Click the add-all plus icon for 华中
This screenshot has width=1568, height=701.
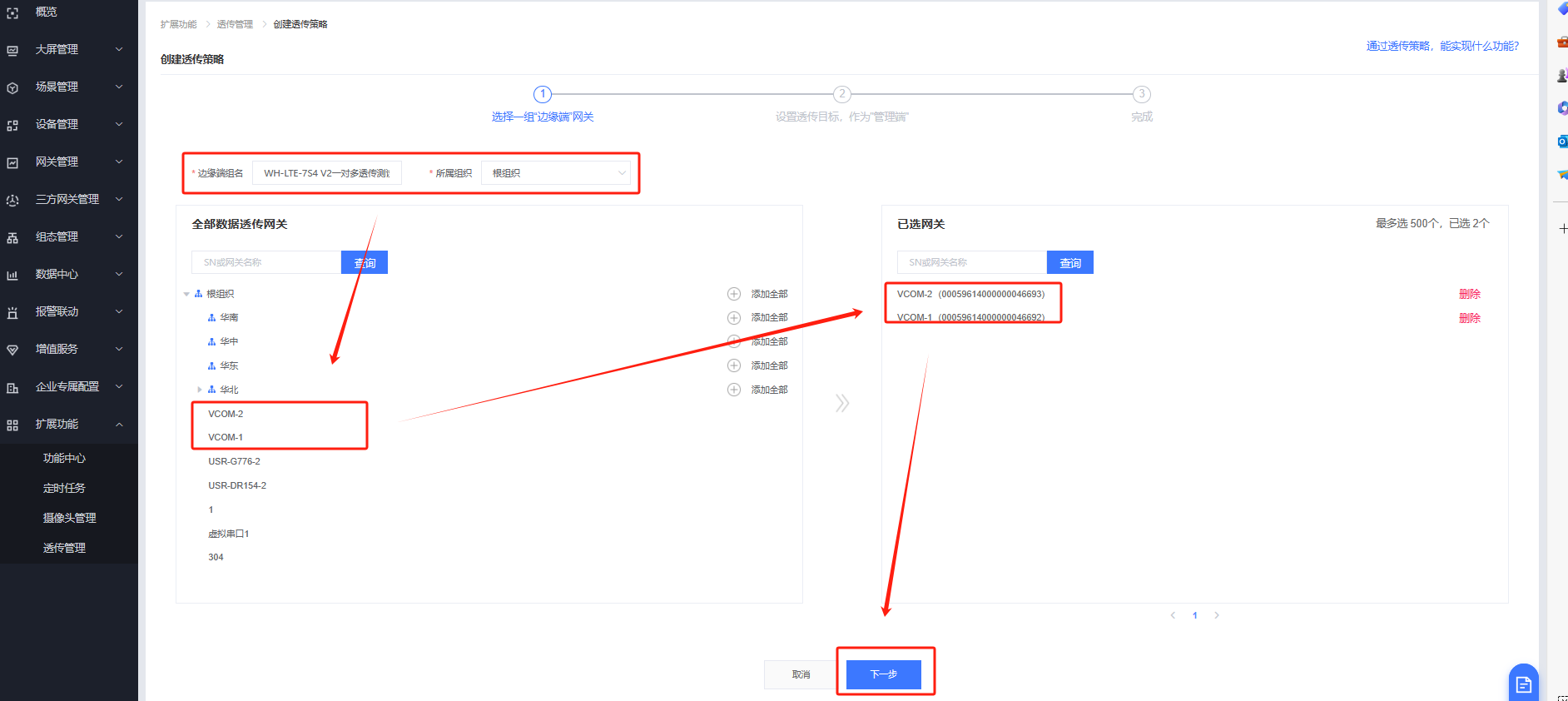(734, 341)
